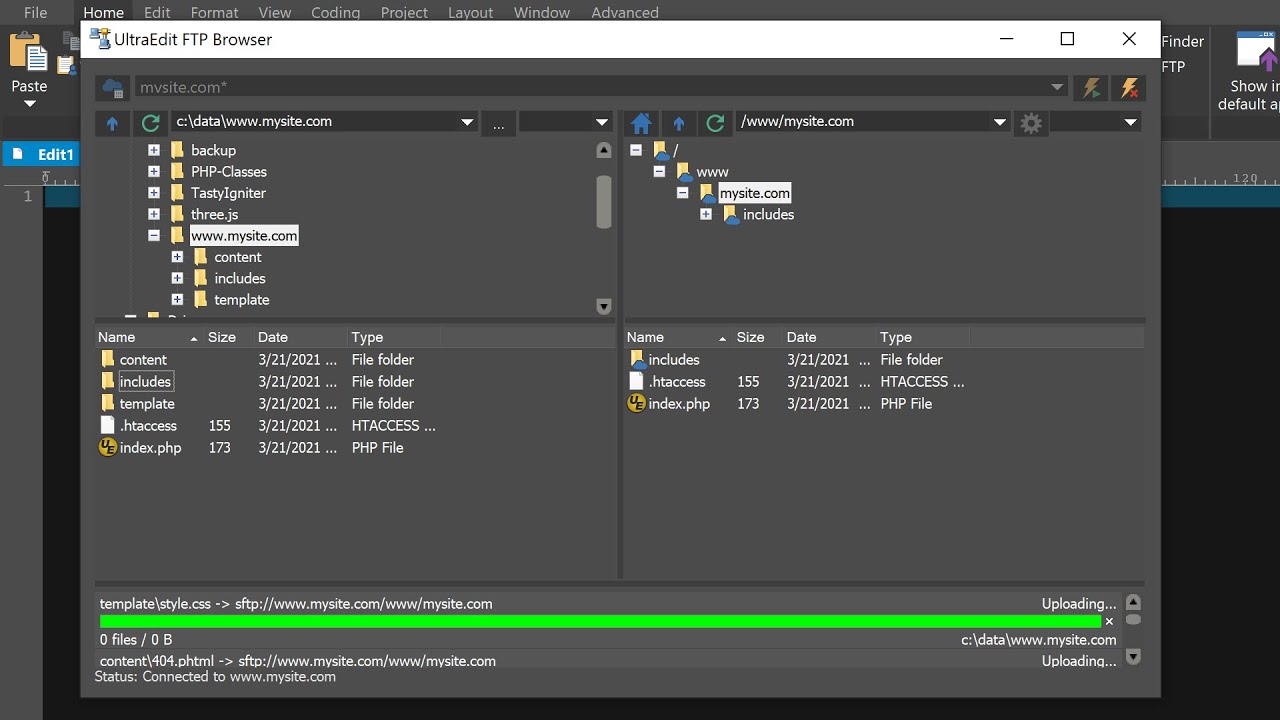Collapse the www.mysite.com local folder

tap(154, 236)
